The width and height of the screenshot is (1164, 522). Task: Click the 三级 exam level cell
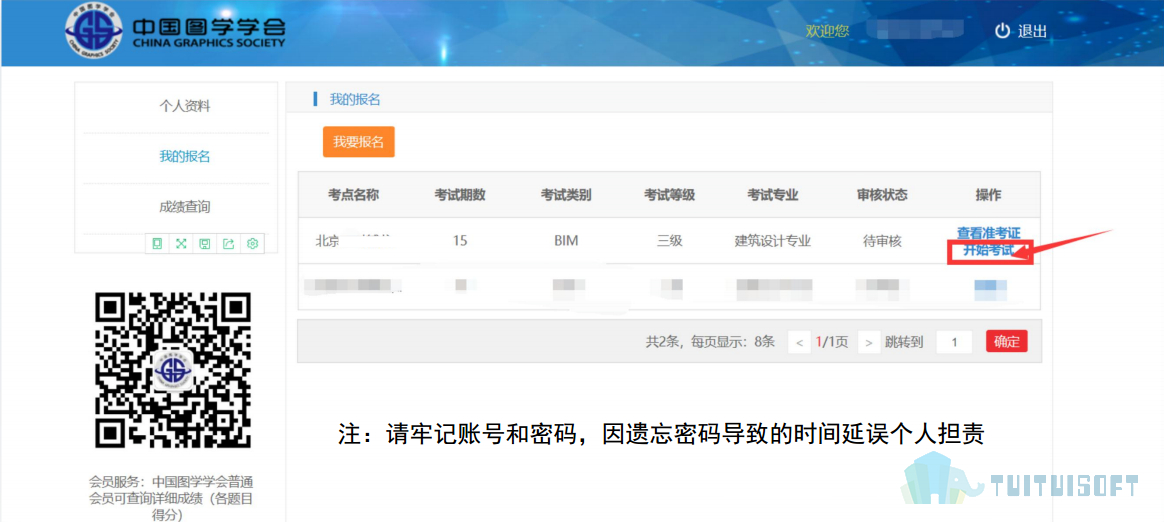pos(670,241)
